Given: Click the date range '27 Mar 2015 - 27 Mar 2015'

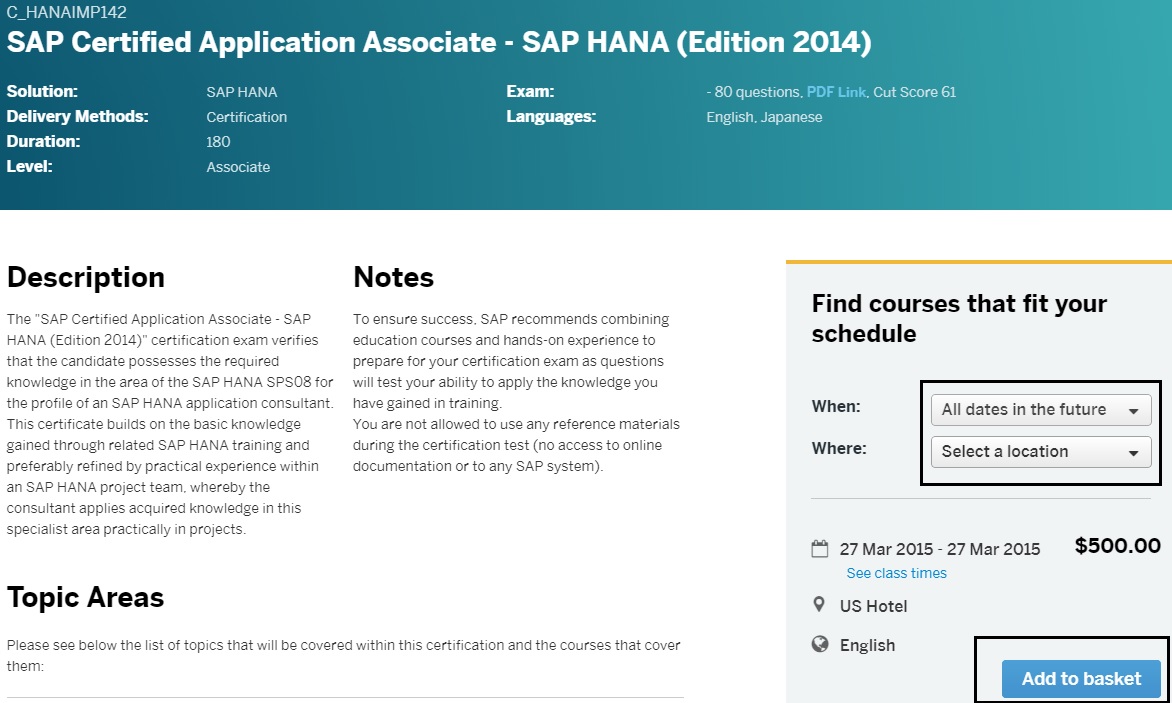Looking at the screenshot, I should tap(940, 549).
